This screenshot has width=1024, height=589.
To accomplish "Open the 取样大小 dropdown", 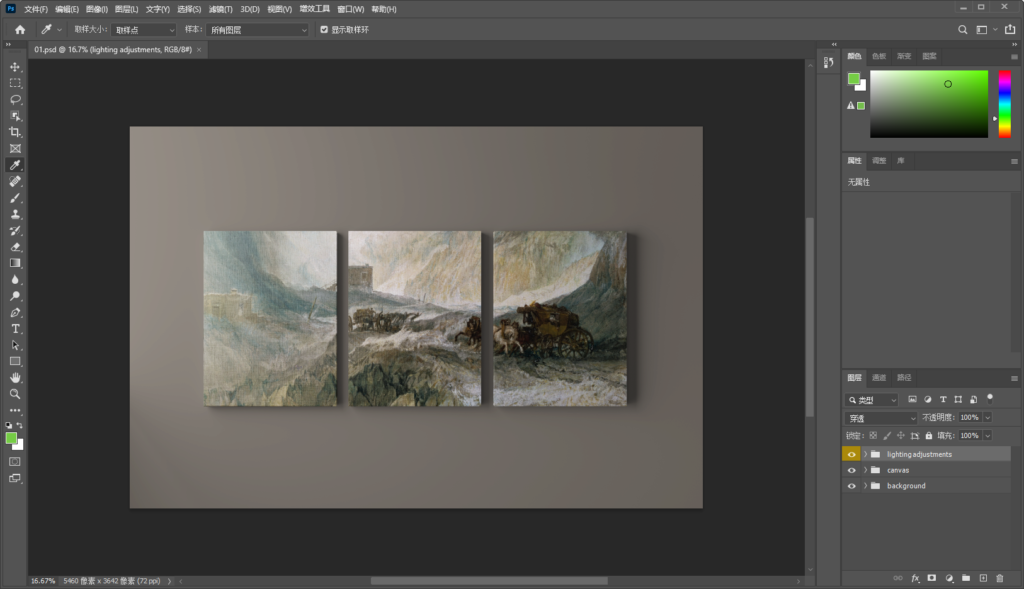I will point(144,30).
